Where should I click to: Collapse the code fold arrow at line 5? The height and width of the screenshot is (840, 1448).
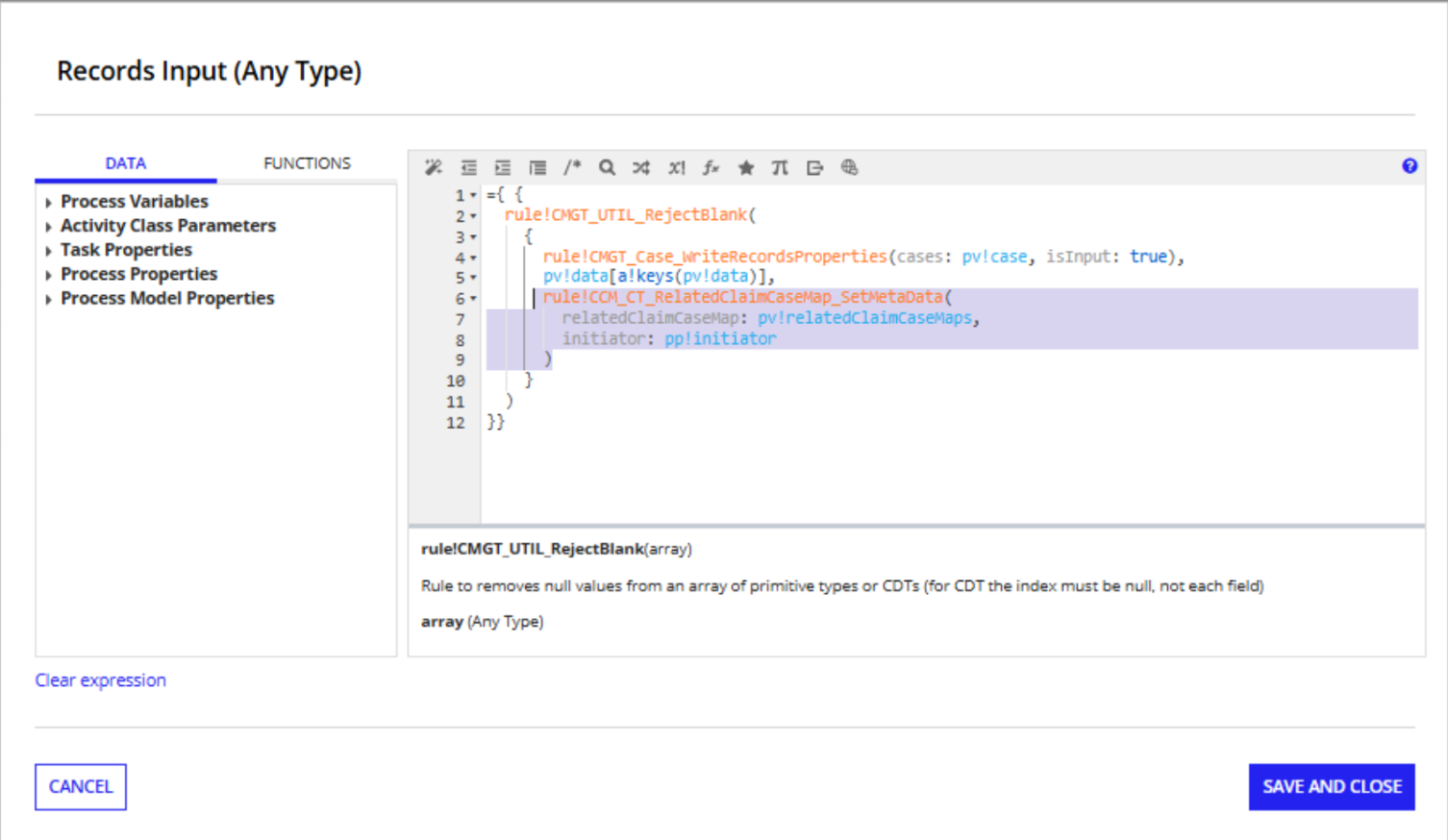pyautogui.click(x=473, y=278)
